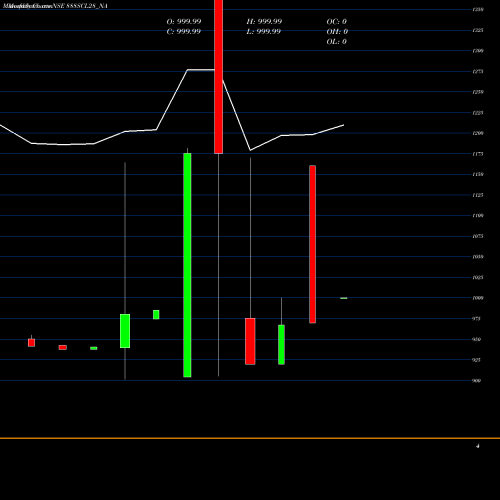The image size is (500, 500).
Task: Click the 1100 price axis label
Action: 478,215
